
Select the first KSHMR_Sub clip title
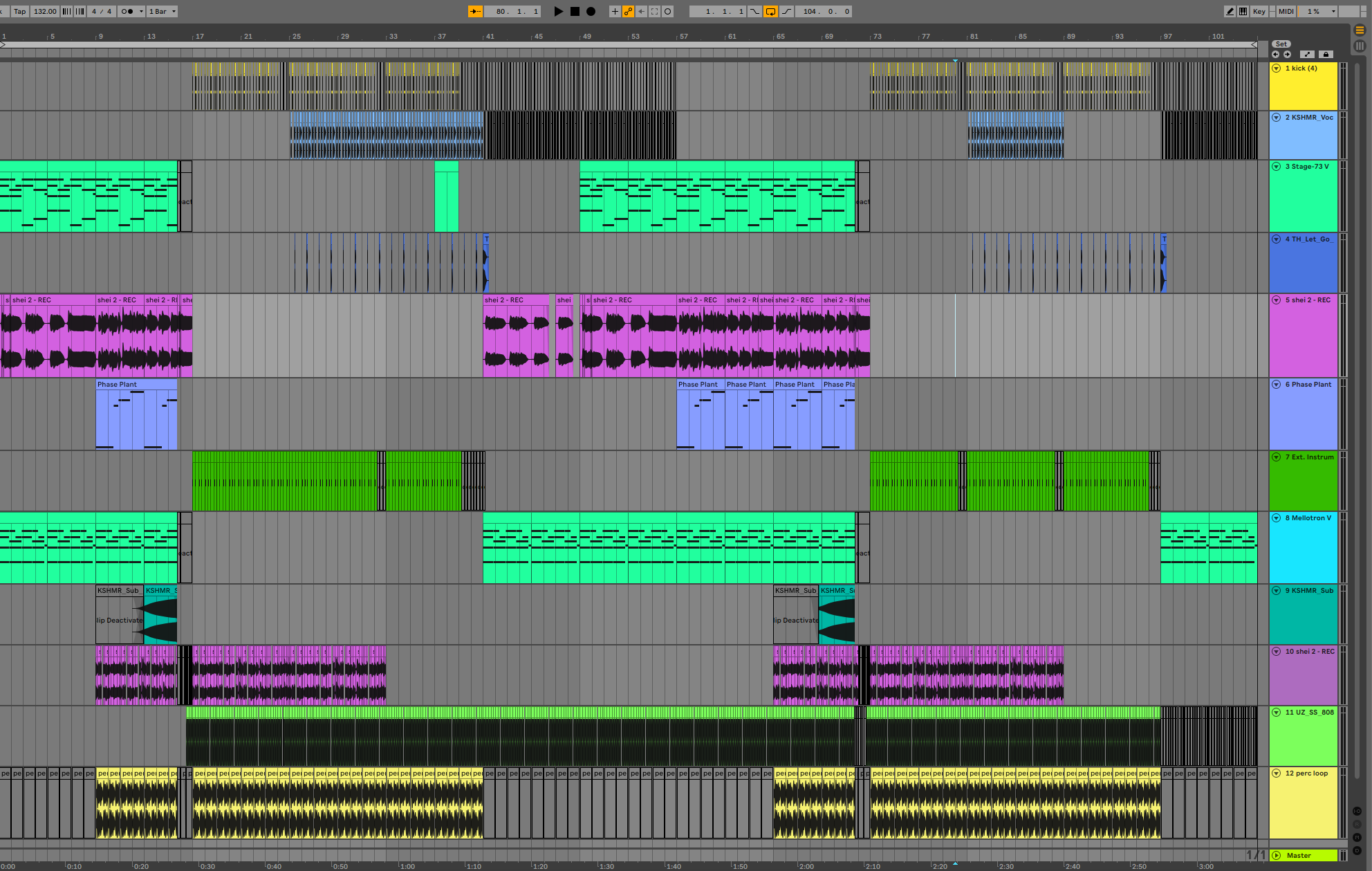click(x=118, y=591)
